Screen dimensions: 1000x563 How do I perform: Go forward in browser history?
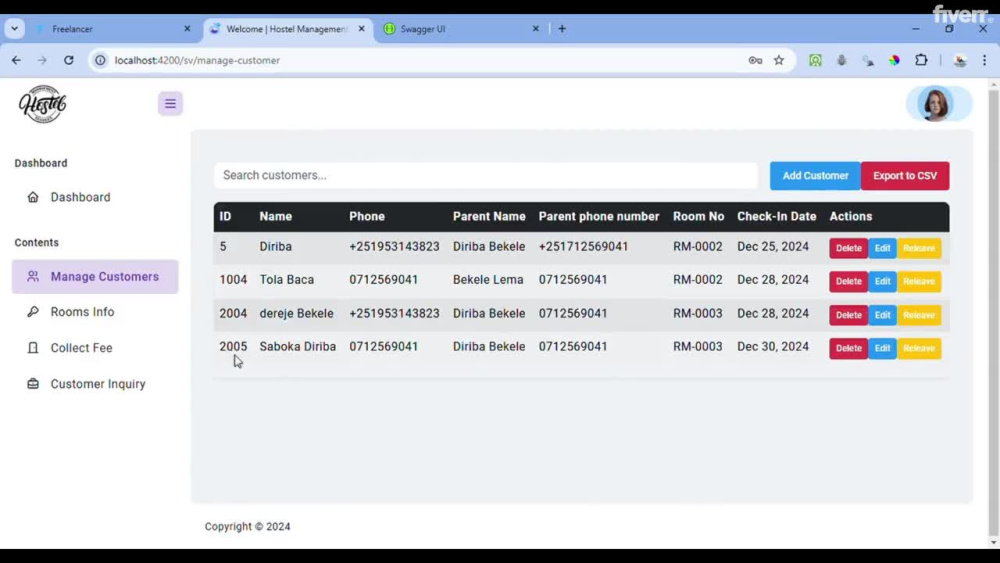pyautogui.click(x=42, y=60)
